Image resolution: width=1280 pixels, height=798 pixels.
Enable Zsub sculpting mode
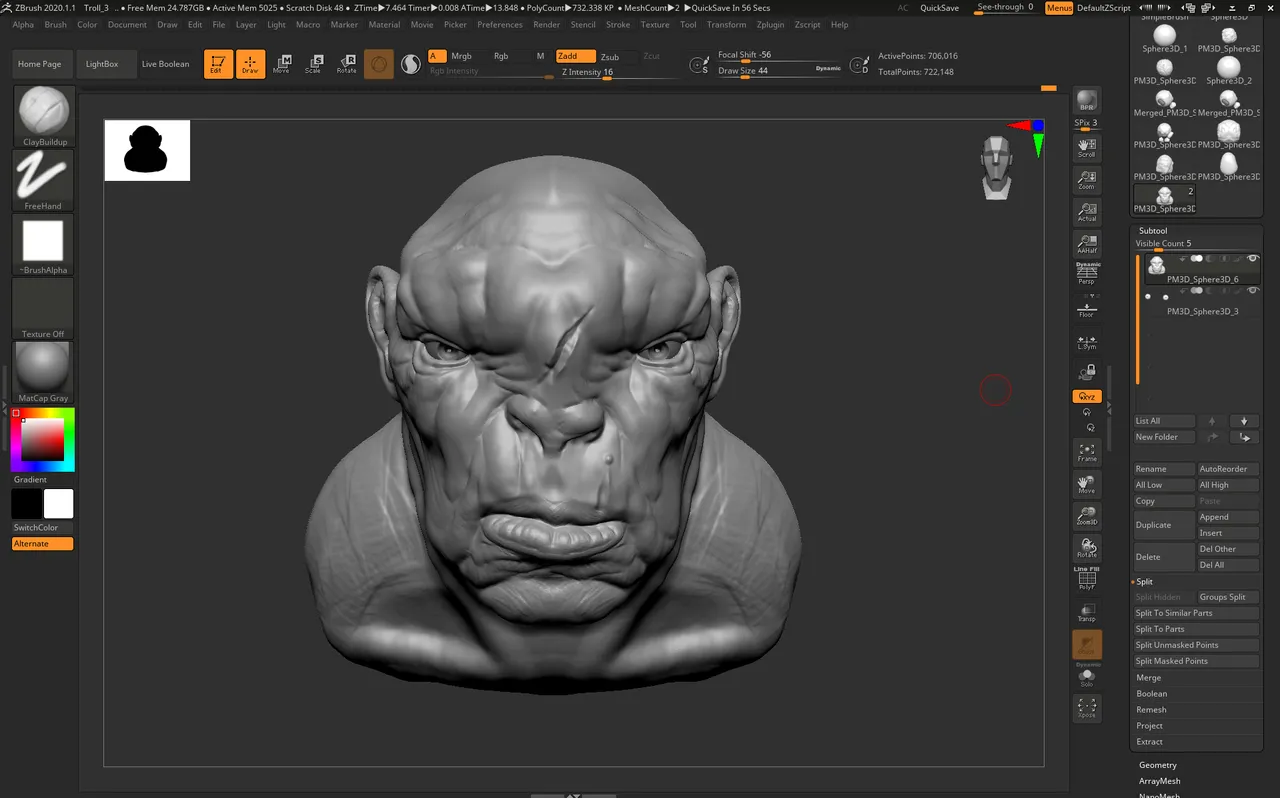(610, 57)
